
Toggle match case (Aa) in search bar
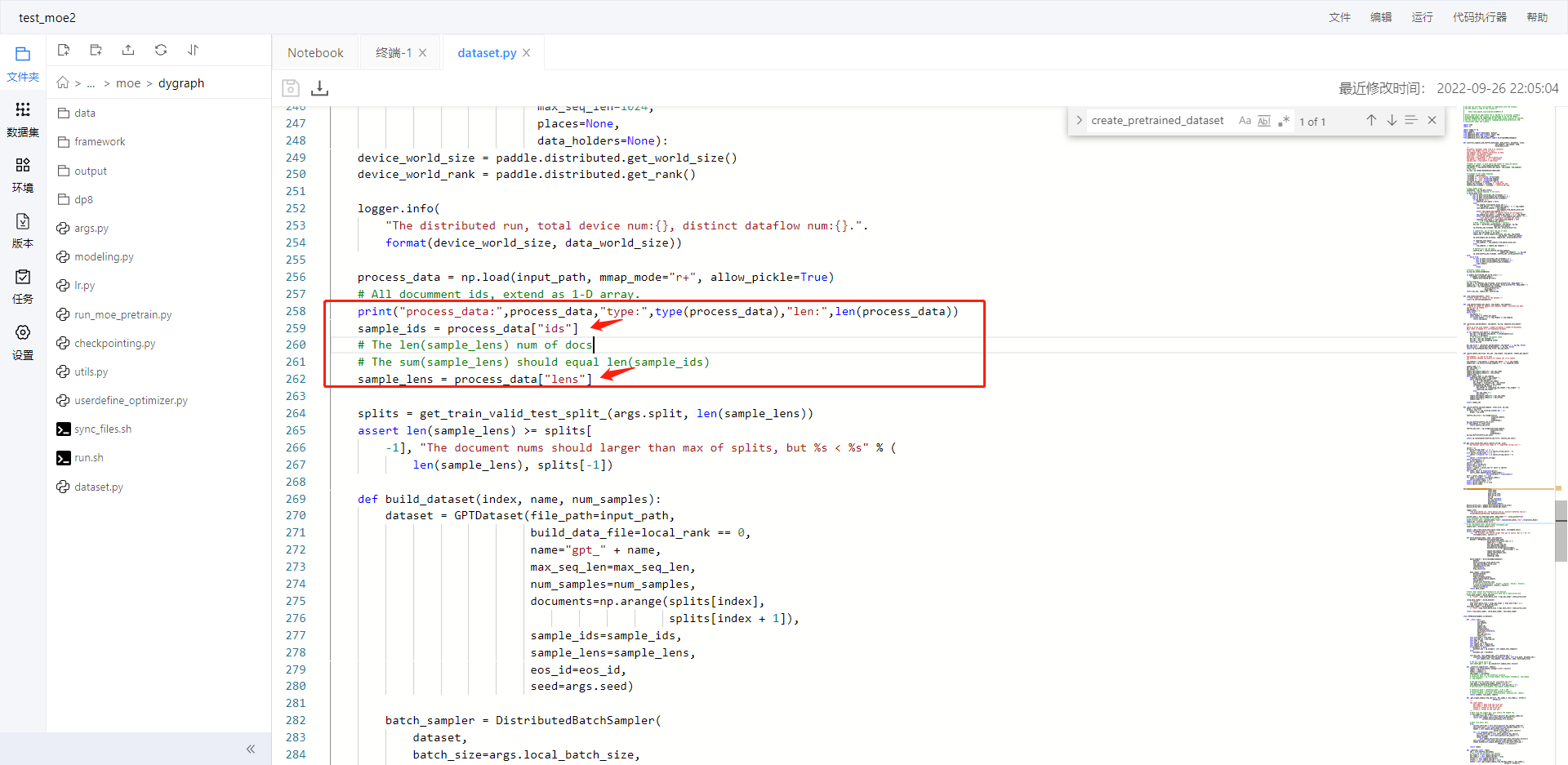point(1245,120)
